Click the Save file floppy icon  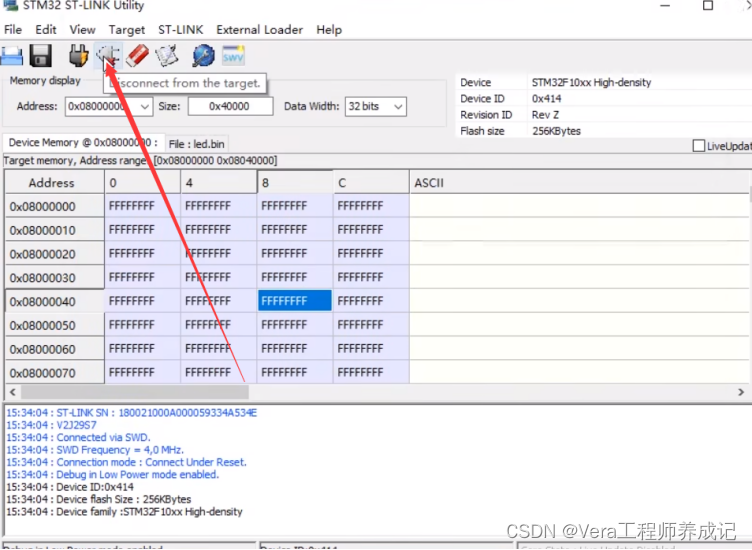41,56
